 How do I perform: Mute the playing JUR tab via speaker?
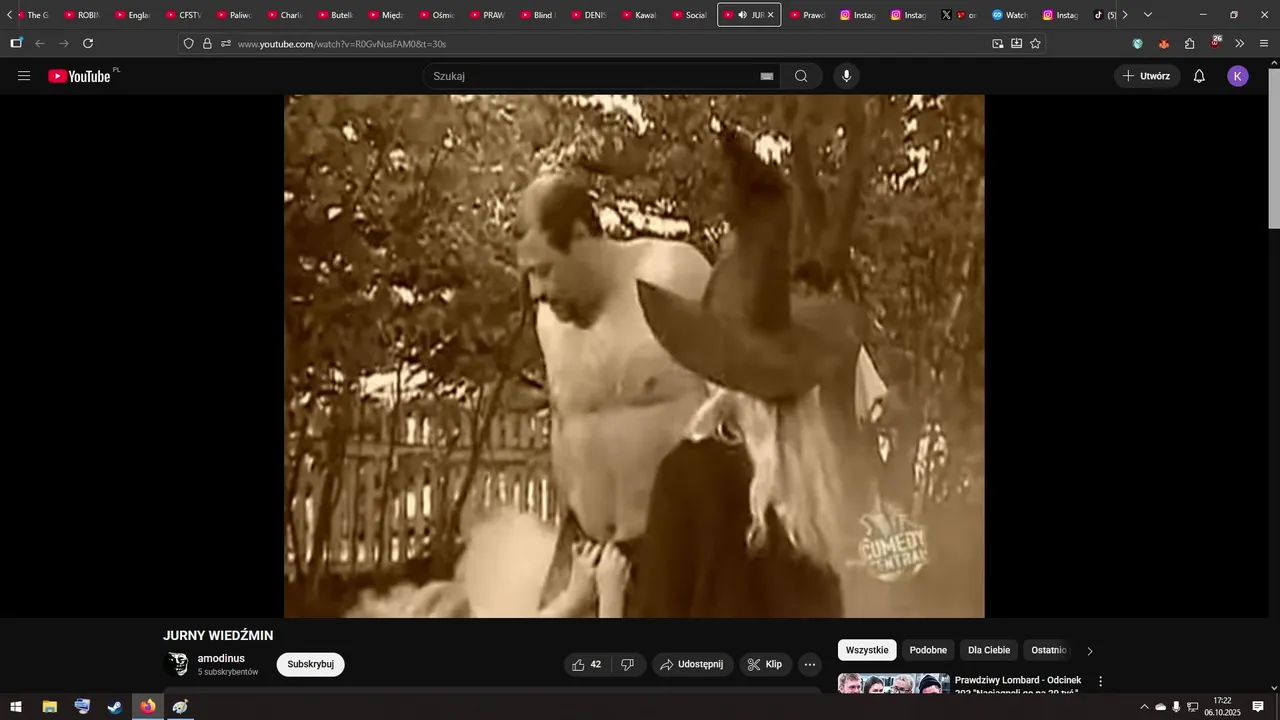(x=742, y=15)
